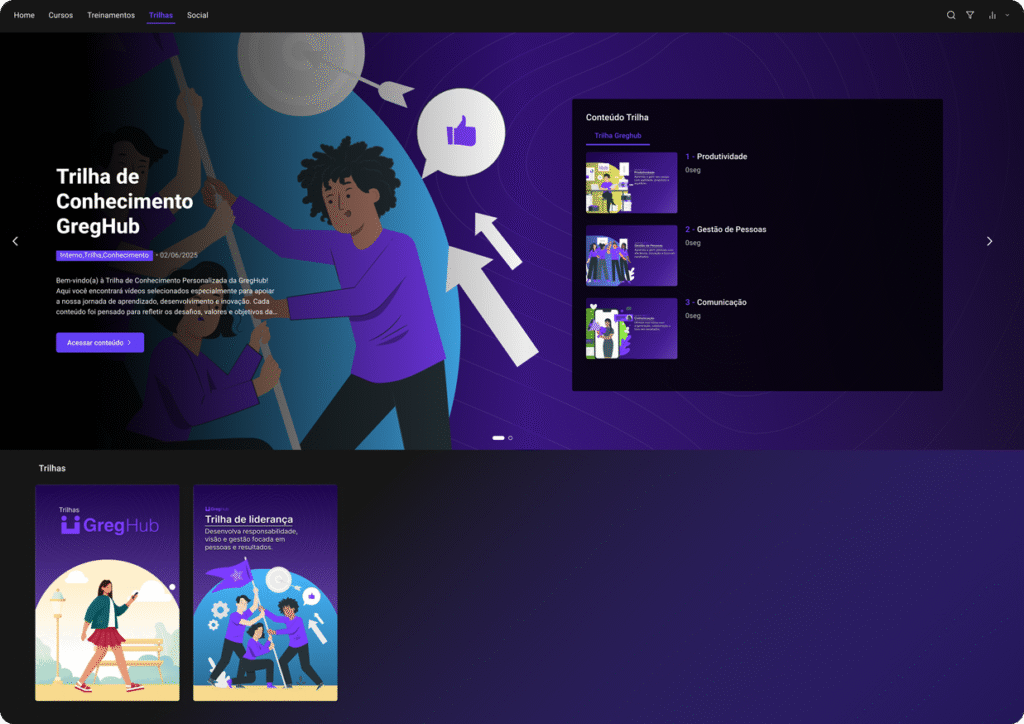This screenshot has width=1024, height=724.
Task: Select the first carousel pill indicator
Action: (498, 438)
